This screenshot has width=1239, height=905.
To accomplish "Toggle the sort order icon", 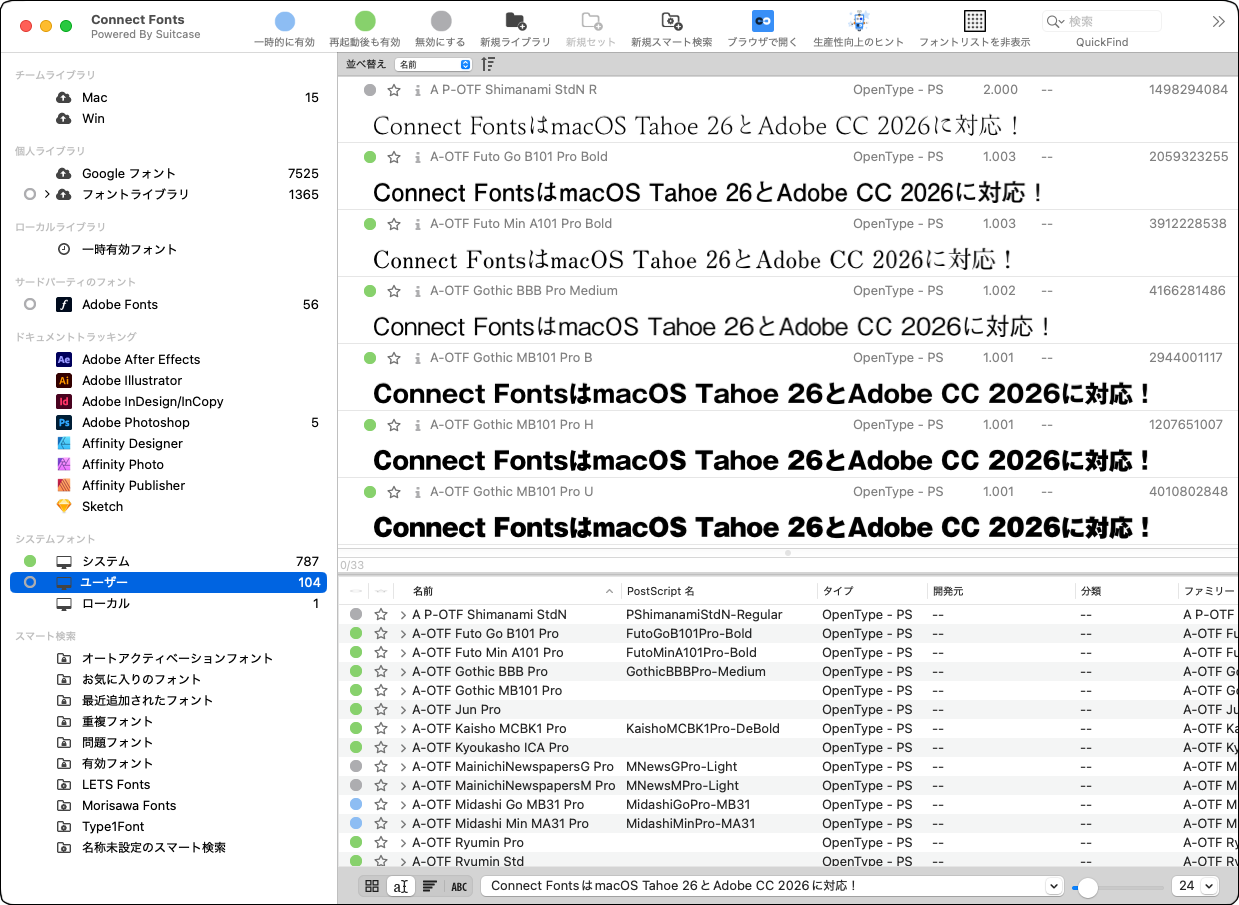I will tap(488, 64).
